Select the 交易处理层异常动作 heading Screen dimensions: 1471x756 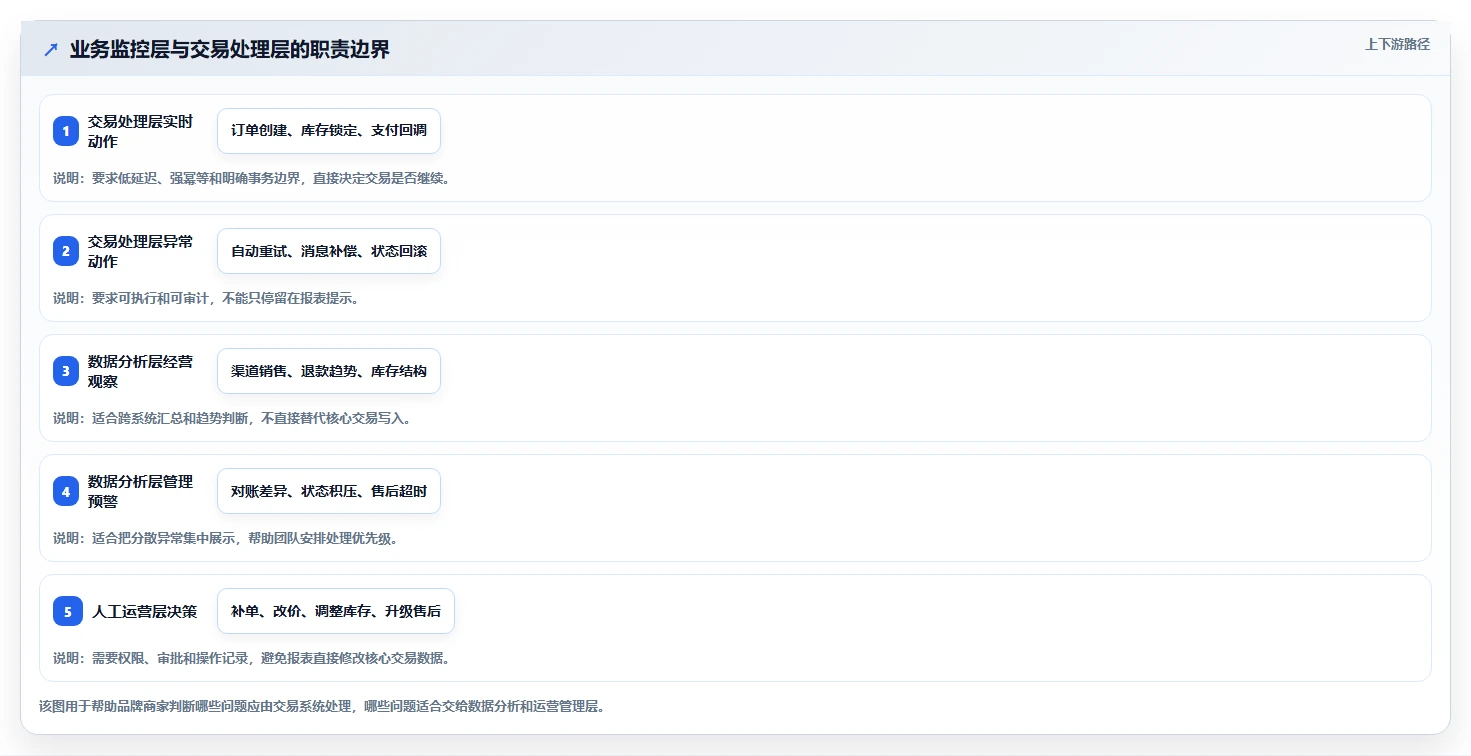[x=140, y=251]
